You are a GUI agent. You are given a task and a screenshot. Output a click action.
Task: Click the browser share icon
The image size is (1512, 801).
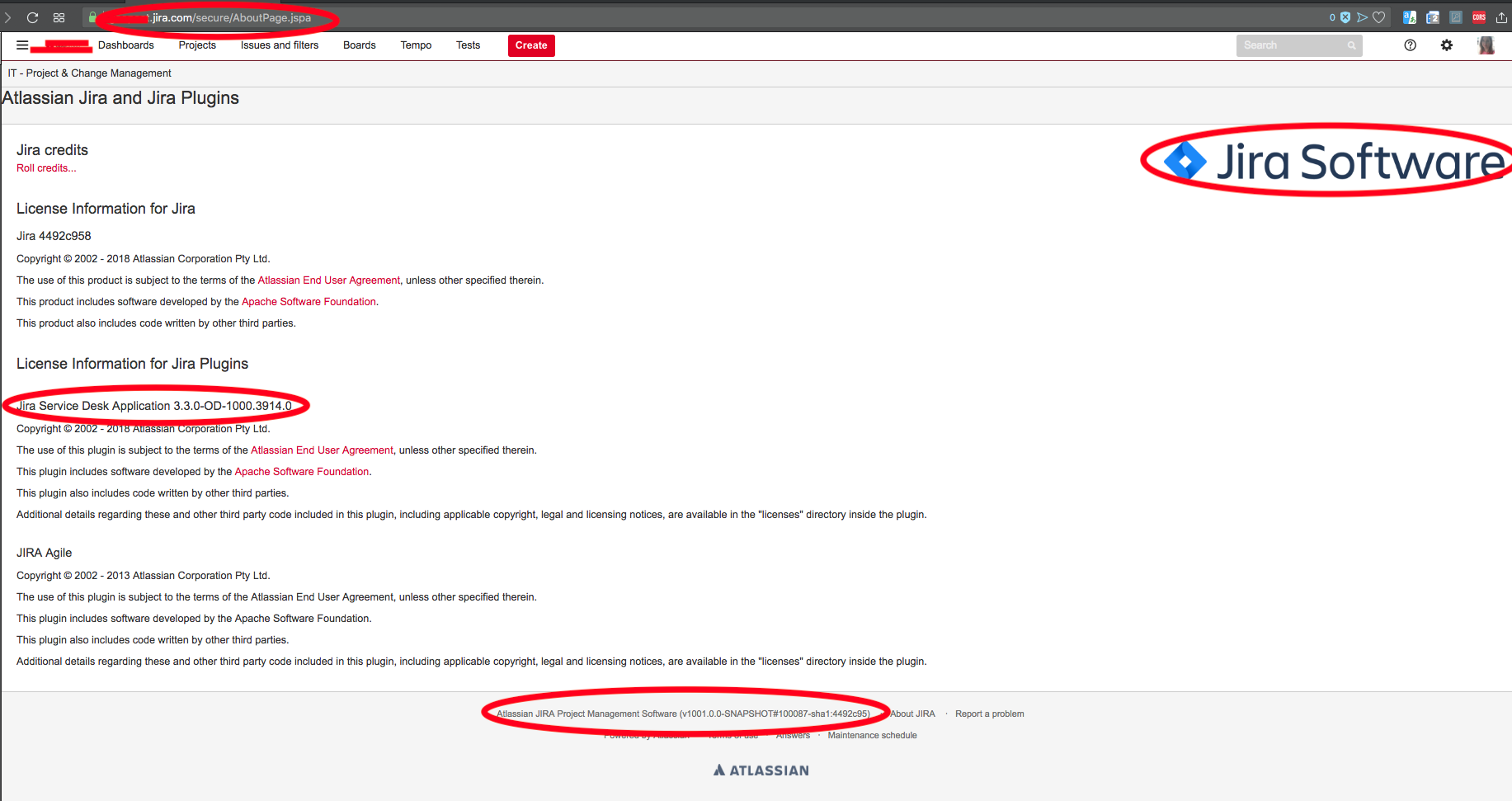[x=1501, y=17]
